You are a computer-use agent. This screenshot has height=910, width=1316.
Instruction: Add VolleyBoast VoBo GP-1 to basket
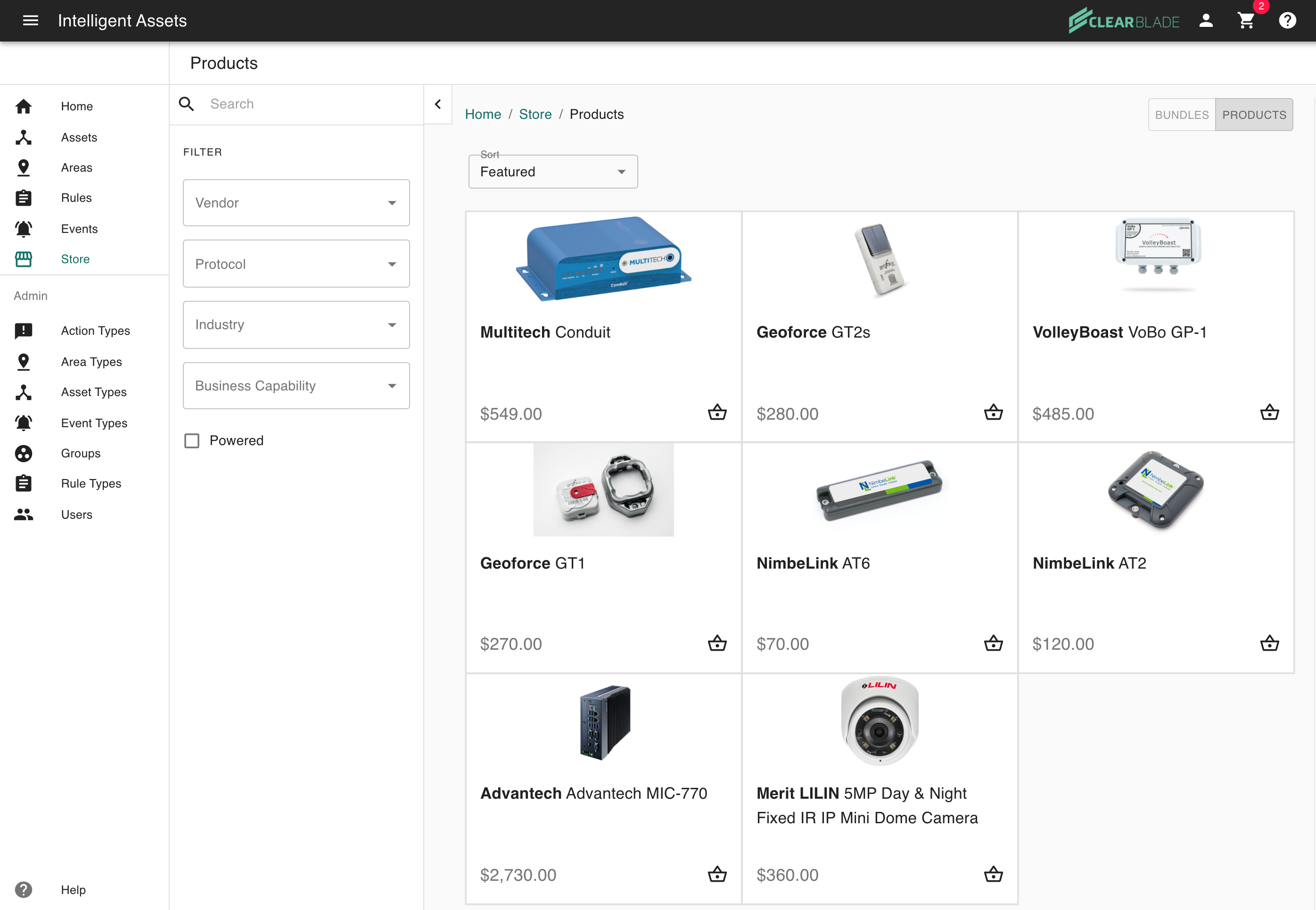(1269, 412)
